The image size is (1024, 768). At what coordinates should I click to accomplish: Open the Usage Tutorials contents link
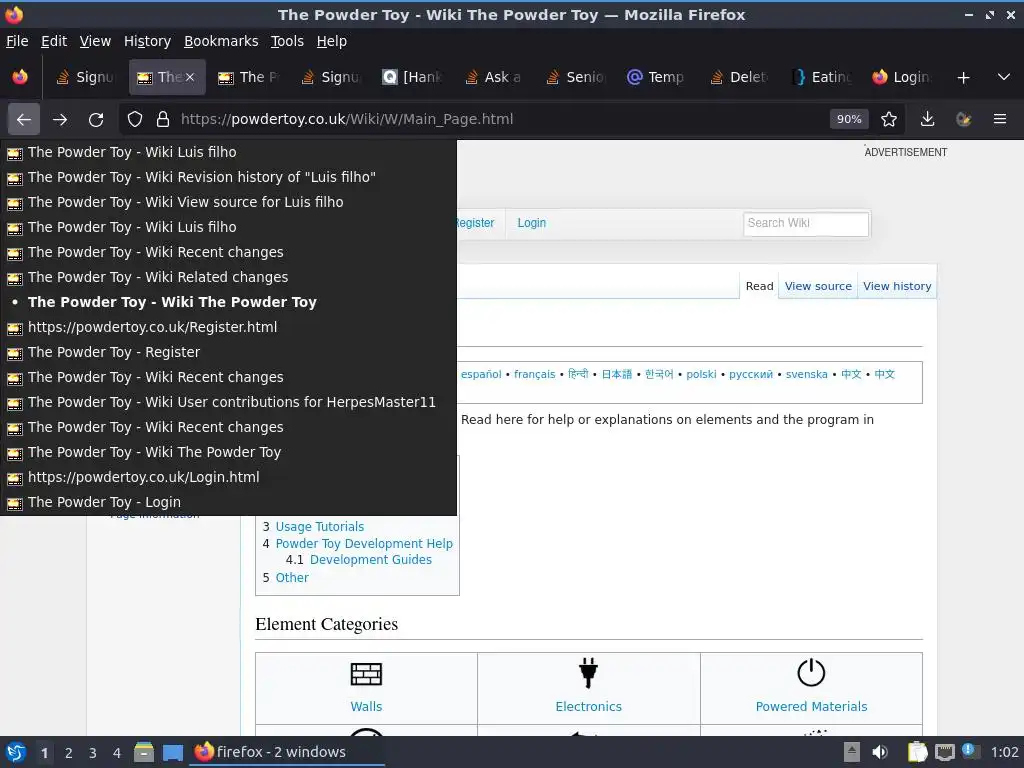[x=319, y=526]
